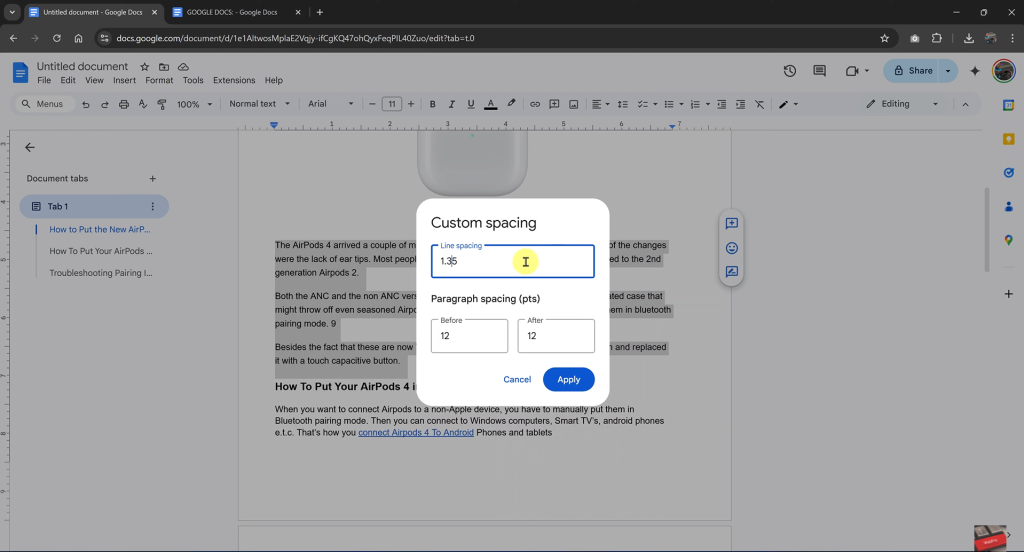Close the document tabs panel with back arrow
1024x552 pixels.
30,147
